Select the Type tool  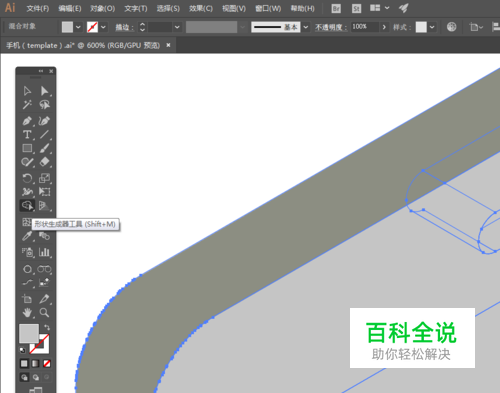[x=27, y=135]
